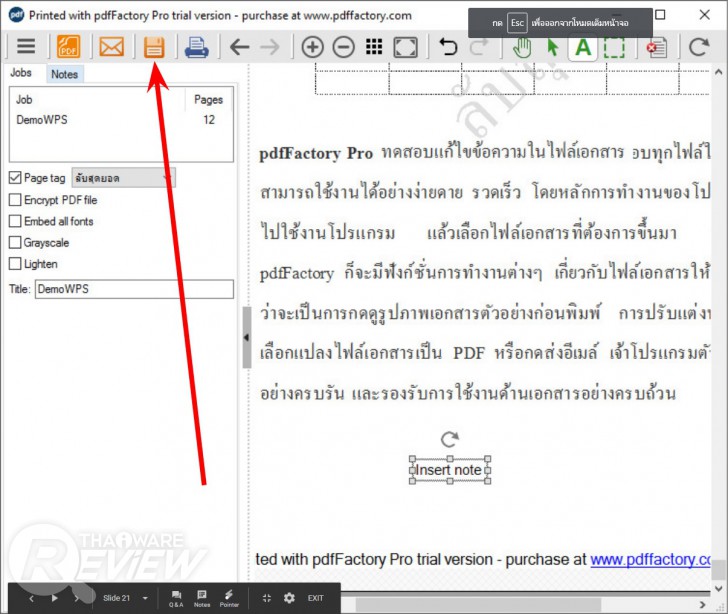
Task: Collapse the left side panel
Action: point(247,337)
